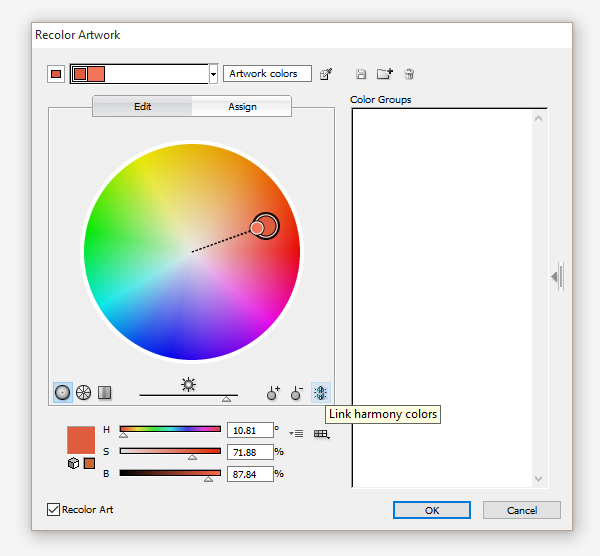The width and height of the screenshot is (600, 556).
Task: Create a new color group
Action: click(385, 74)
